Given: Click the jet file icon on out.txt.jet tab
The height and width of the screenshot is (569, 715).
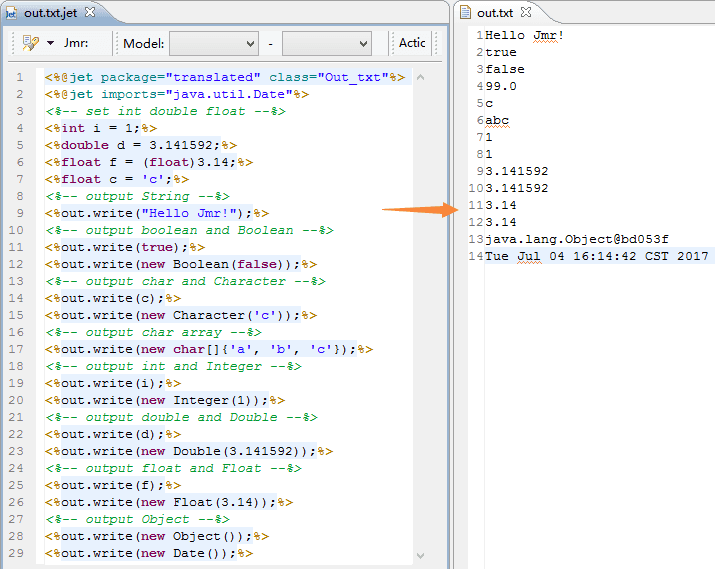Looking at the screenshot, I should click(11, 13).
